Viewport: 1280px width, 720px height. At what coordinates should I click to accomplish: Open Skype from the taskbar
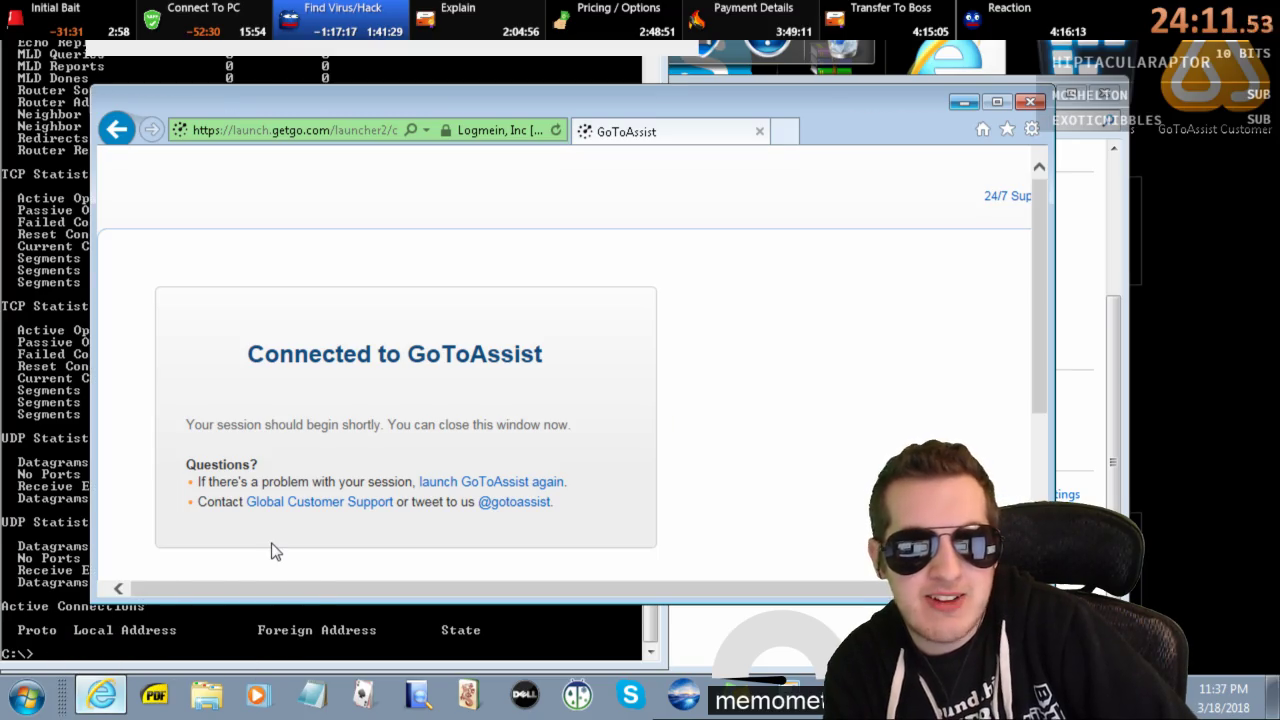[x=631, y=694]
